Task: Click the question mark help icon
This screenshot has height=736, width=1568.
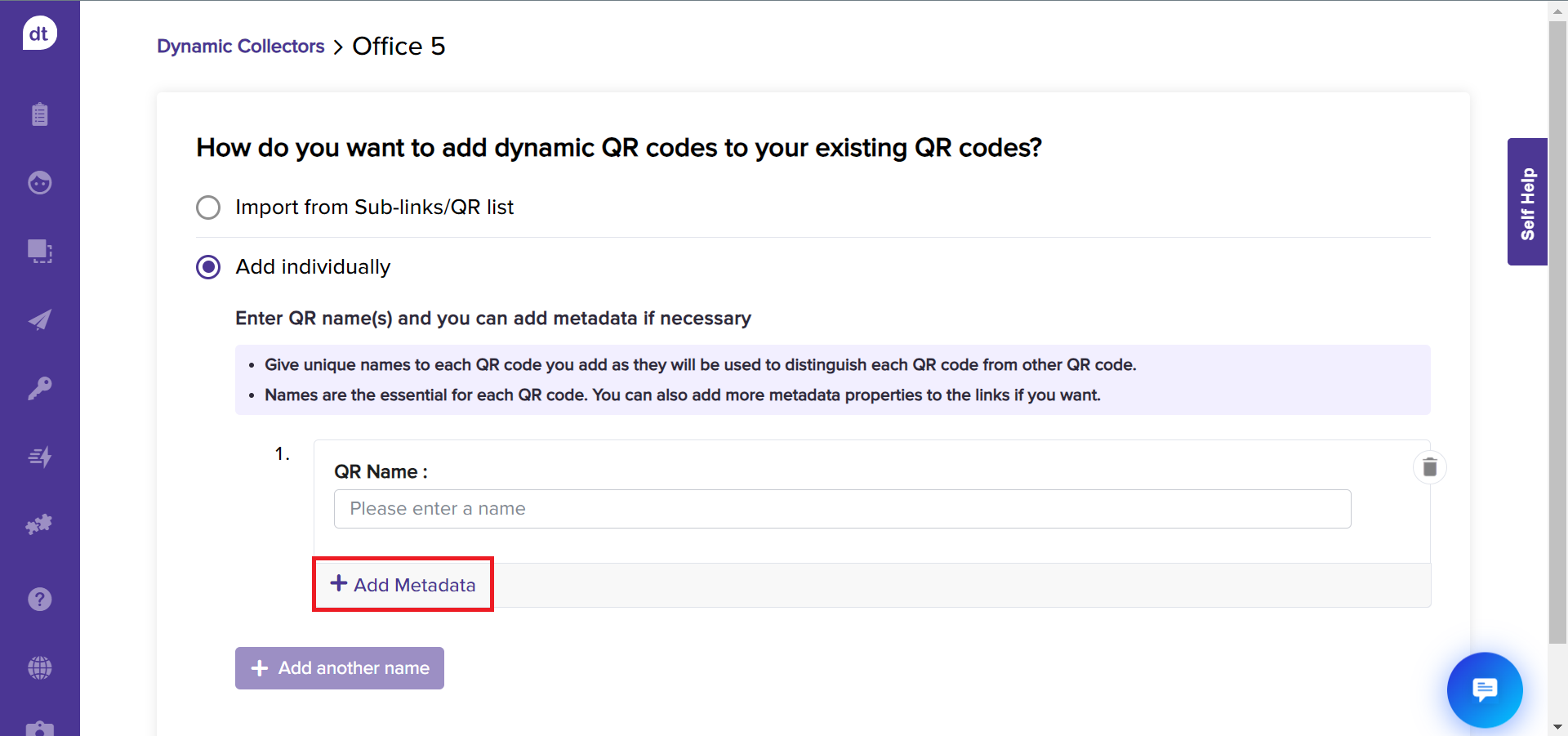Action: [39, 600]
